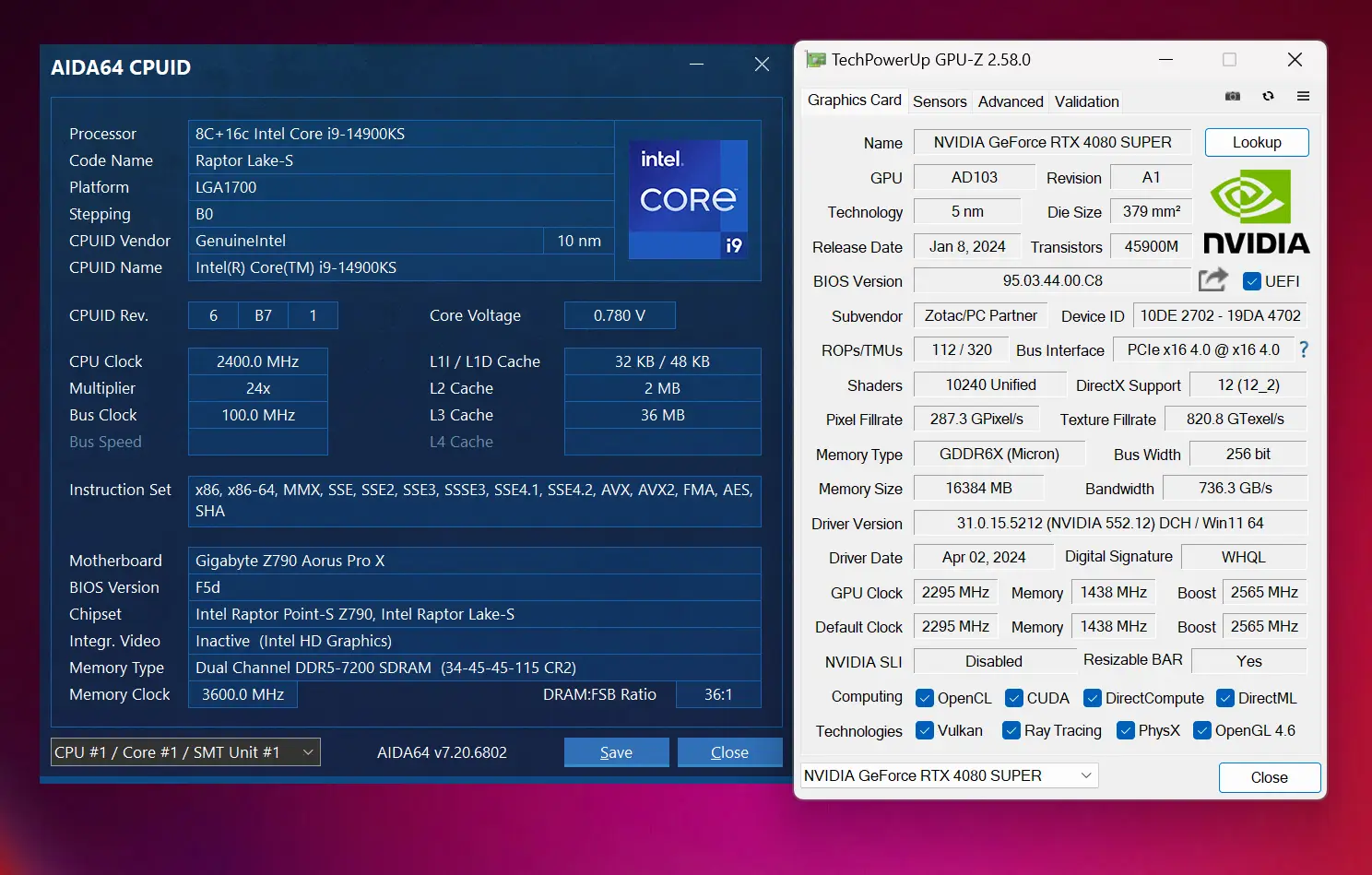Click the Resizable BAR value Yes
The width and height of the screenshot is (1372, 875).
pyautogui.click(x=1249, y=661)
